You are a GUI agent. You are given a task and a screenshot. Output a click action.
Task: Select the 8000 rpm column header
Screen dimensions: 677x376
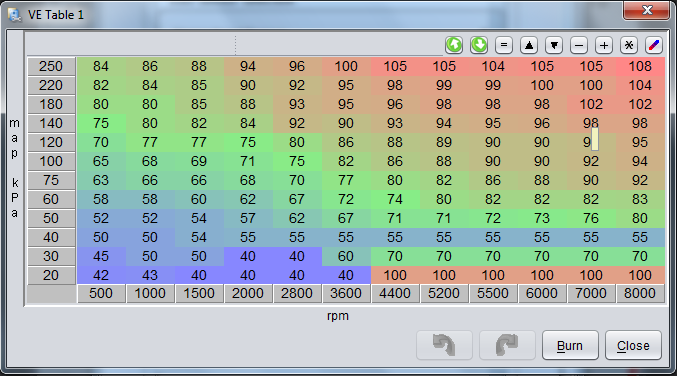pyautogui.click(x=640, y=294)
